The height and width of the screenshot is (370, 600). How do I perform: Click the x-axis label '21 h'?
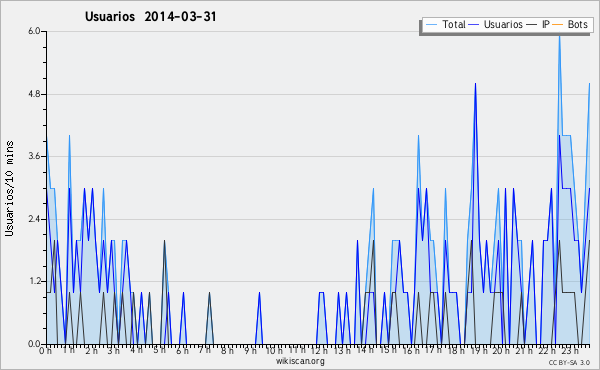[x=524, y=351]
